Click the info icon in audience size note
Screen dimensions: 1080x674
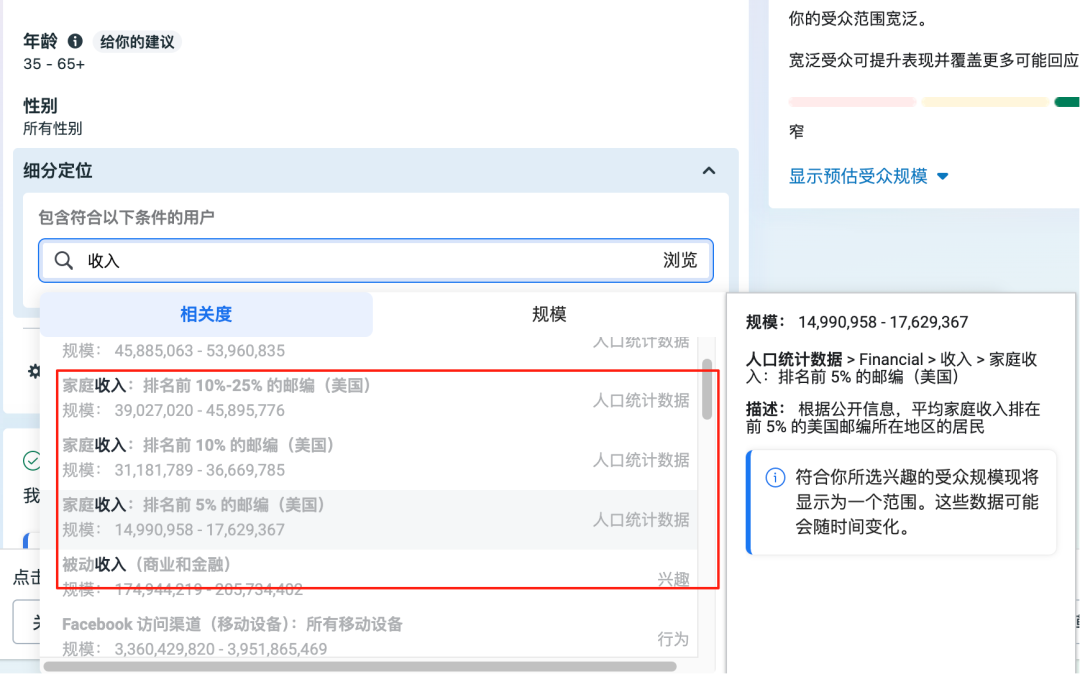pos(775,477)
